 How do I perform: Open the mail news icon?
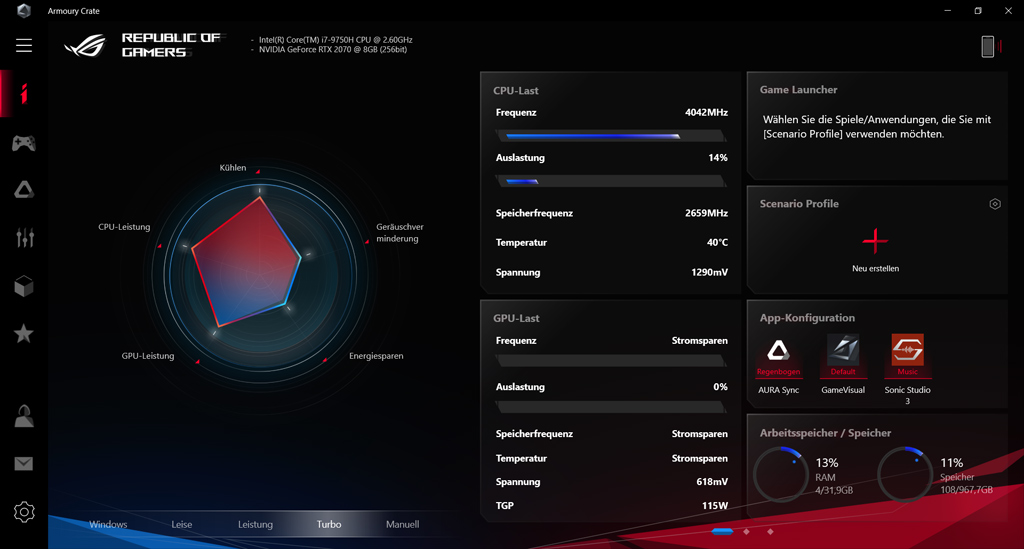24,464
